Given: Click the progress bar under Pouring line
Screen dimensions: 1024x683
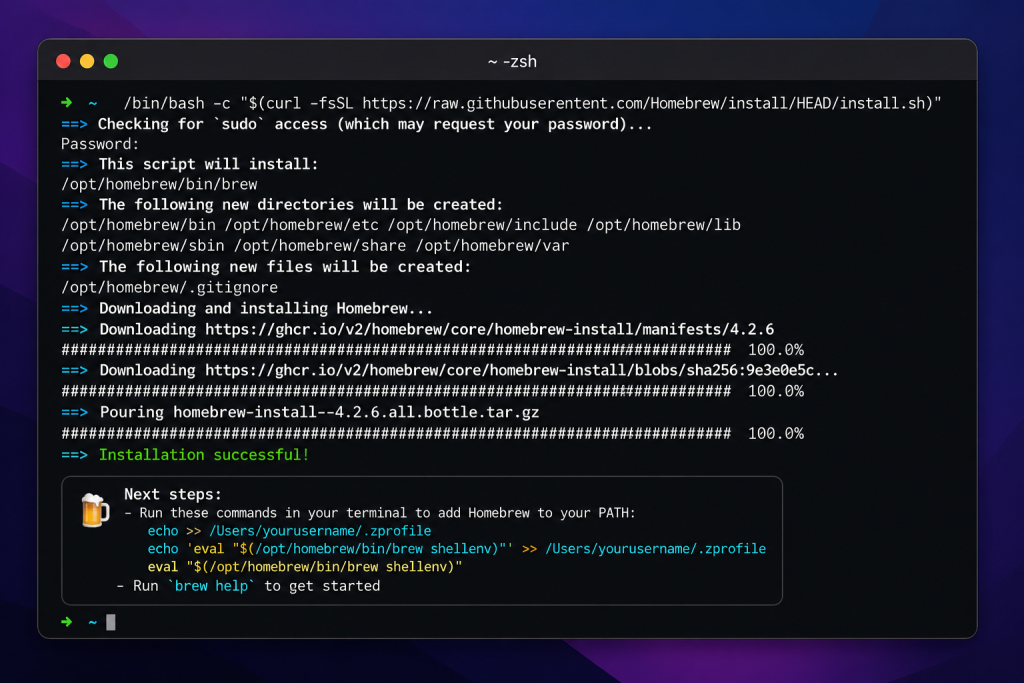Looking at the screenshot, I should click(x=396, y=434).
